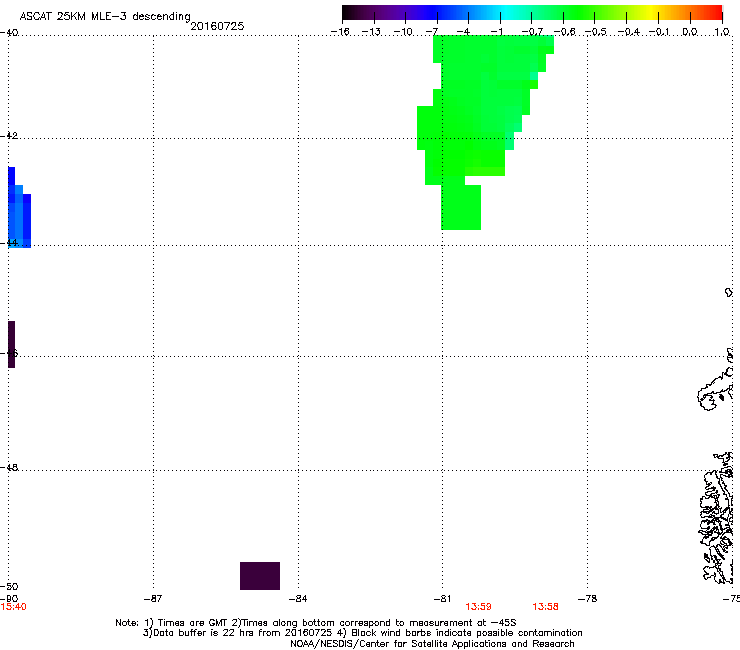Pick the cyan section of the colorbar
740x650 pixels.
pyautogui.click(x=507, y=13)
